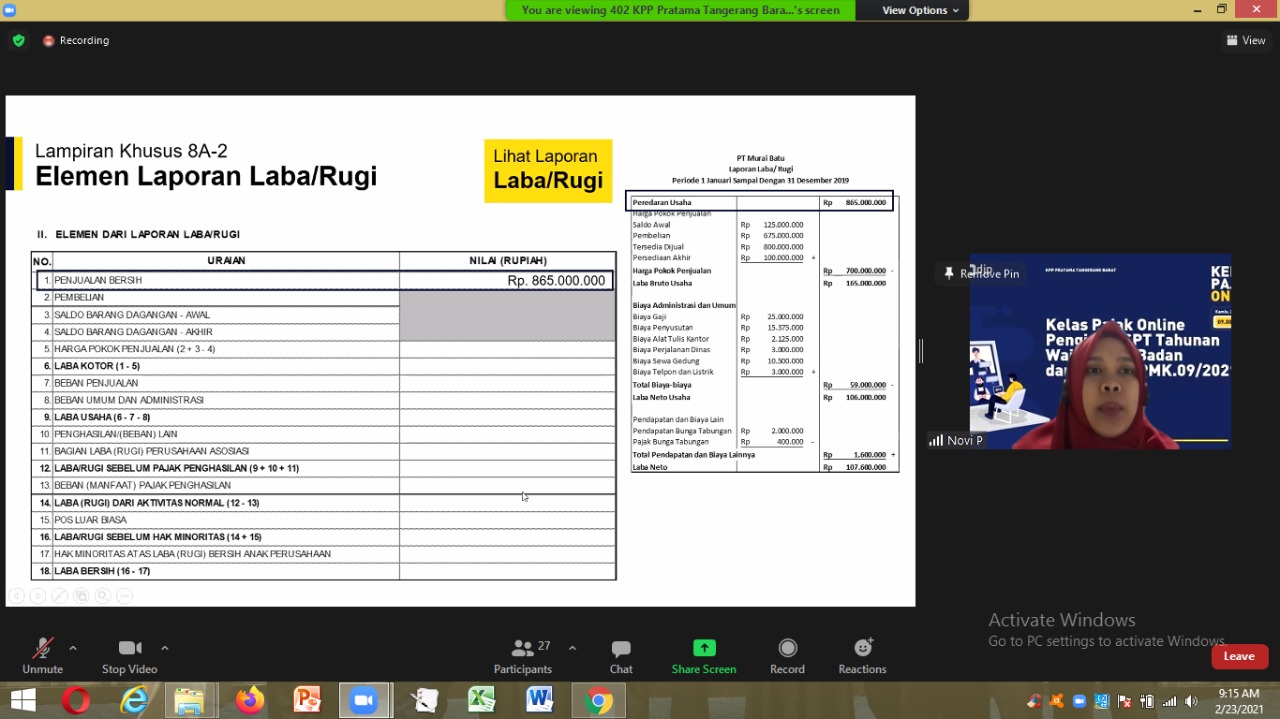
Task: Open Google Chrome from the taskbar
Action: click(x=599, y=700)
